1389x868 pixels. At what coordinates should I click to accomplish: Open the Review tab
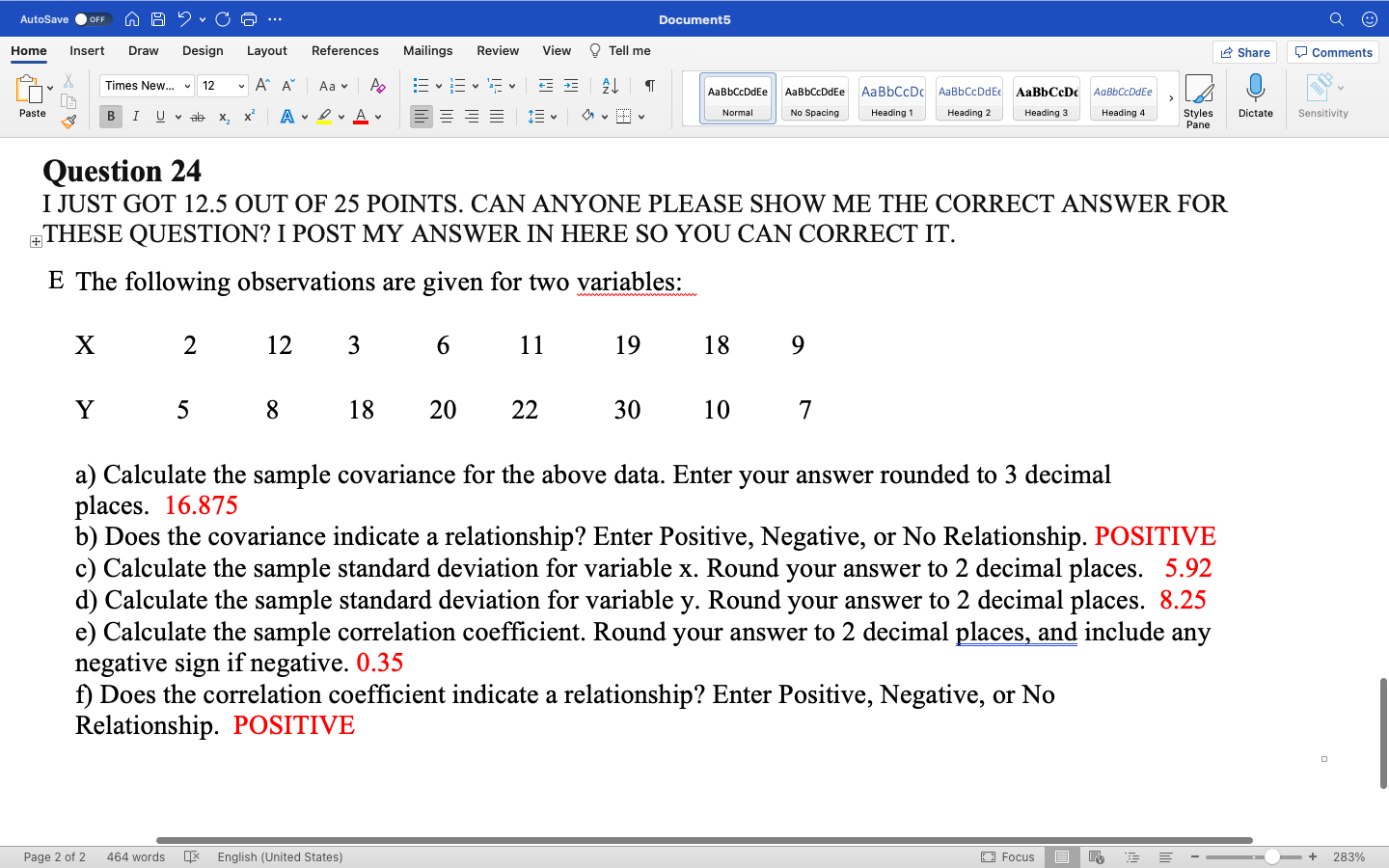coord(498,50)
